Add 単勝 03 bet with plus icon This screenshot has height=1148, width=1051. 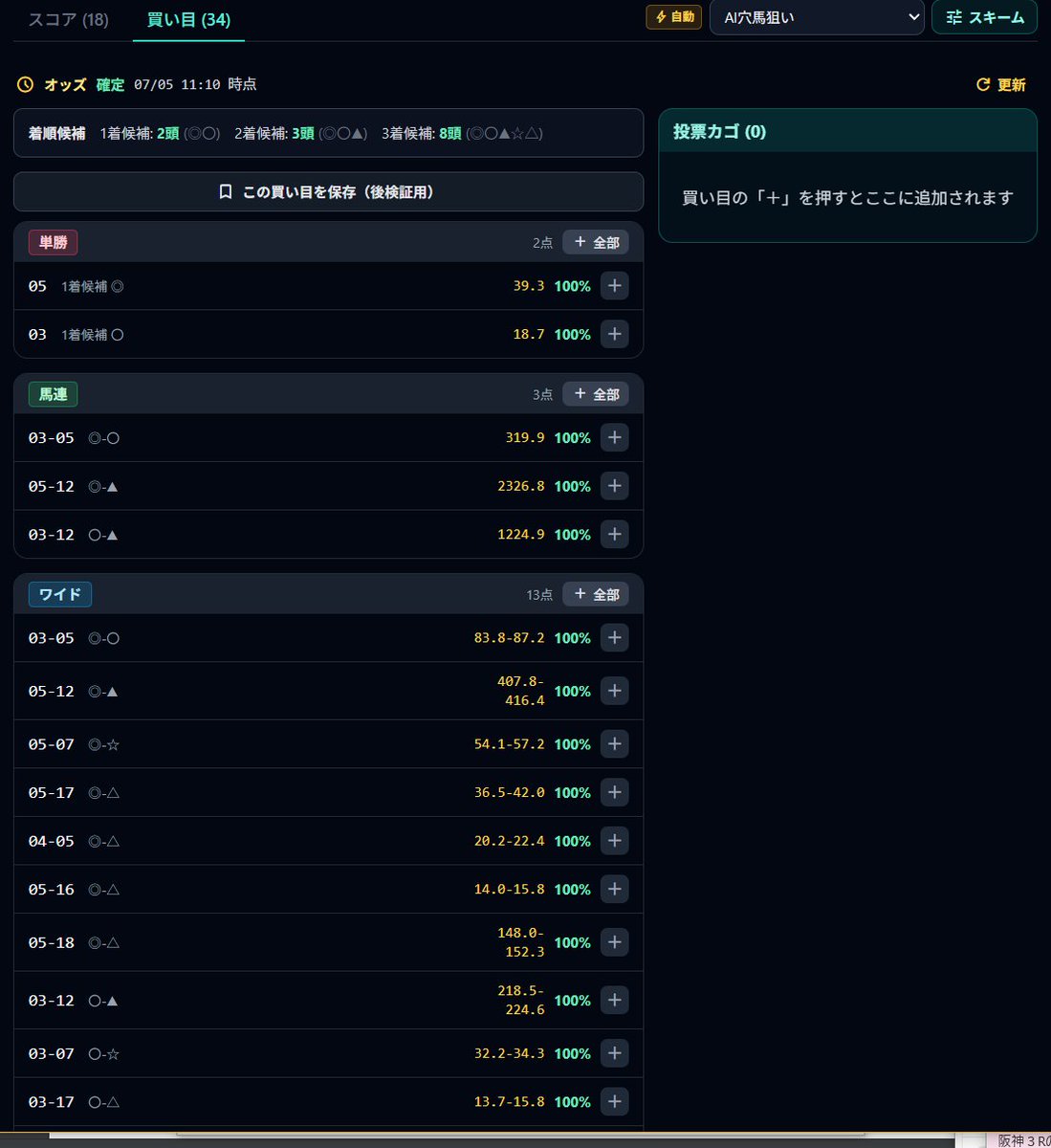coord(614,334)
